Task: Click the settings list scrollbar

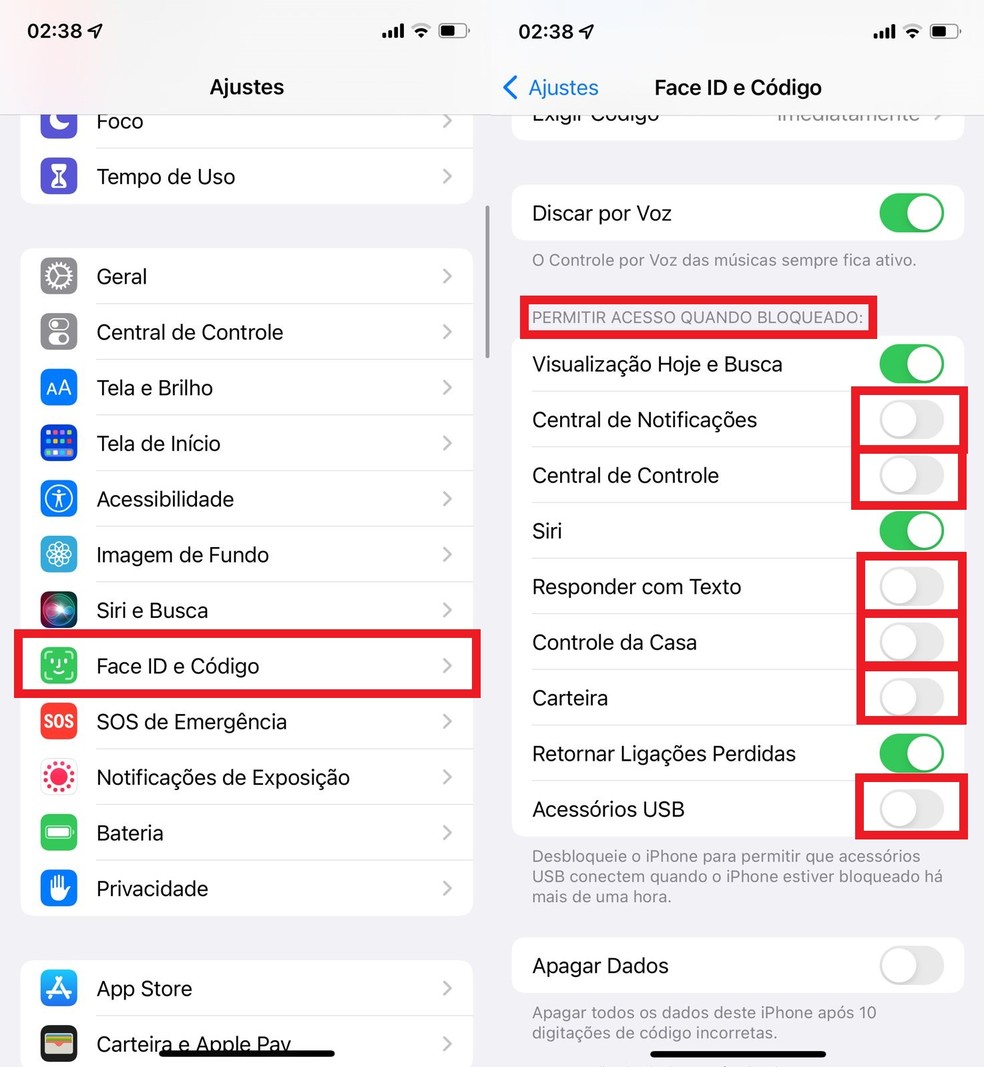Action: (487, 282)
